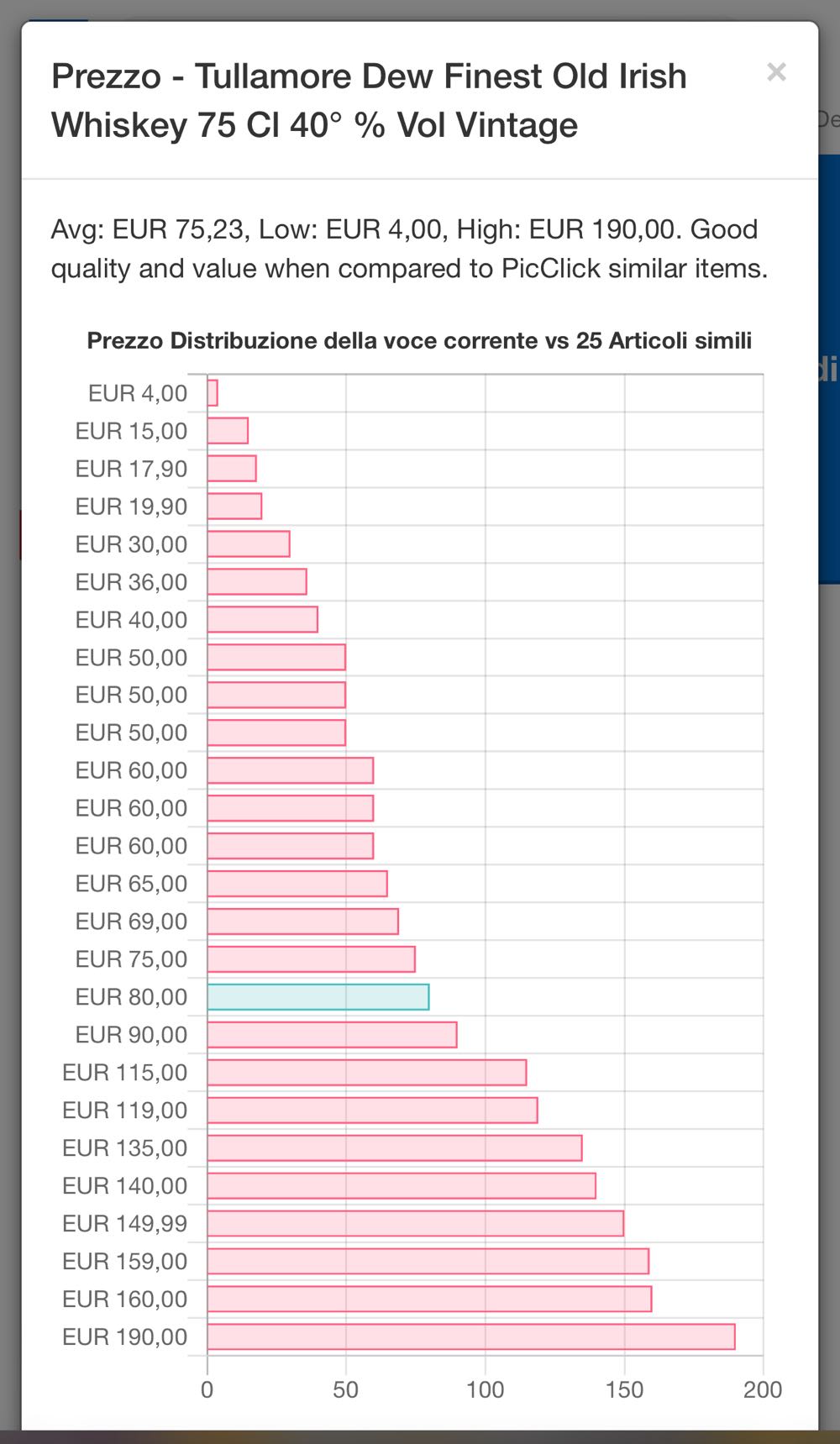Close the price distribution dialog
Screen dimensions: 840x1444
[776, 72]
